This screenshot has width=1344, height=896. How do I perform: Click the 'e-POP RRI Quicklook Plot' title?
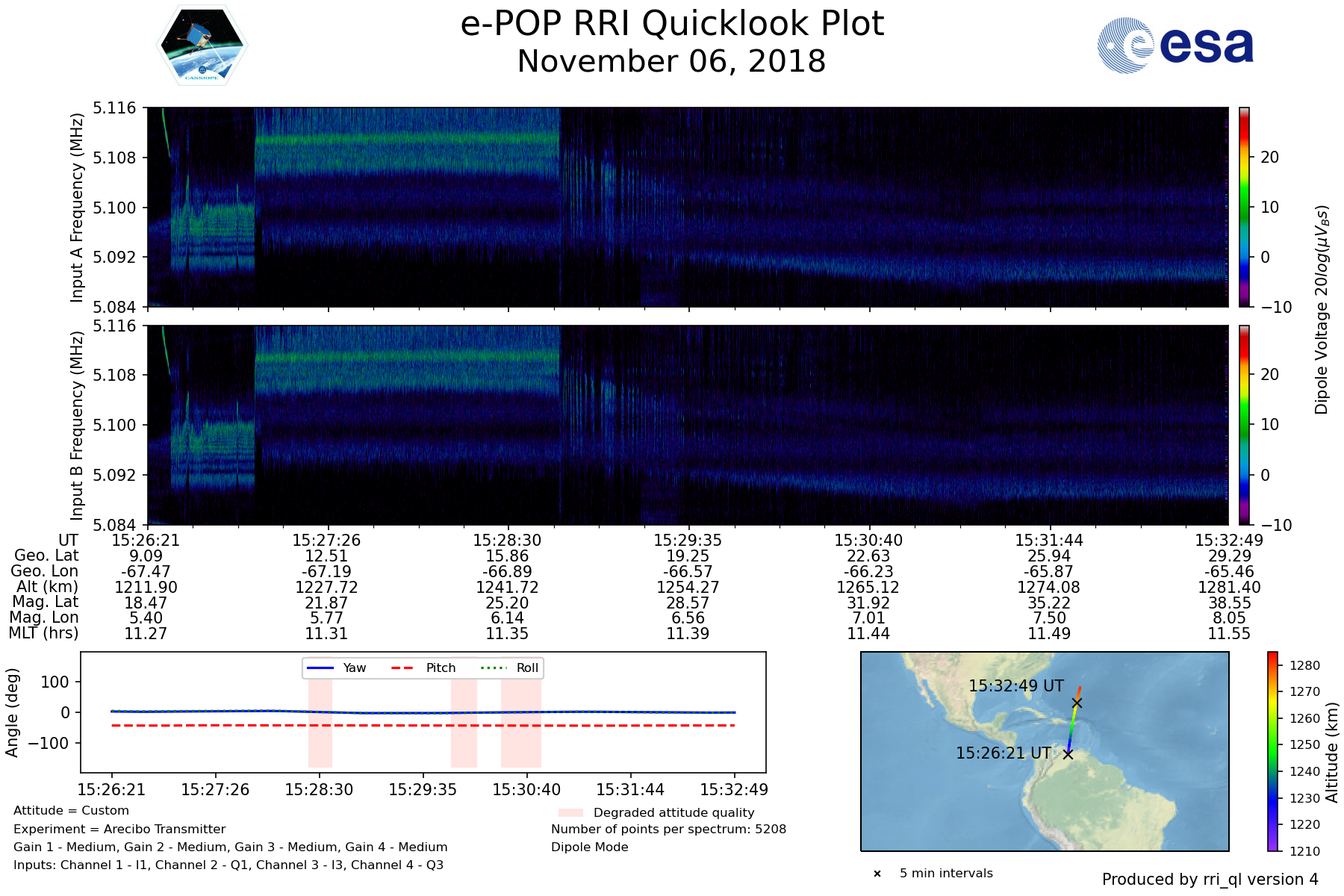point(672,24)
